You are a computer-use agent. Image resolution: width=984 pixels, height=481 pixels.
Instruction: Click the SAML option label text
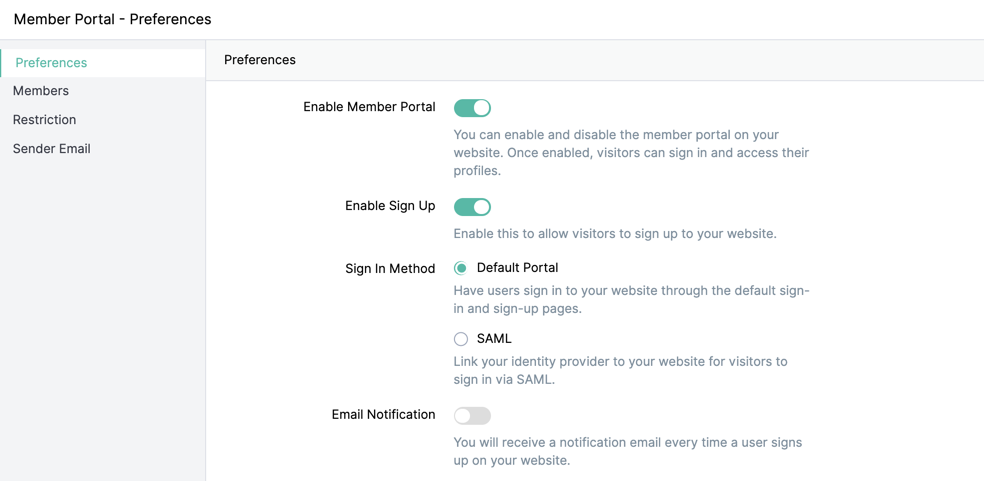pos(494,338)
